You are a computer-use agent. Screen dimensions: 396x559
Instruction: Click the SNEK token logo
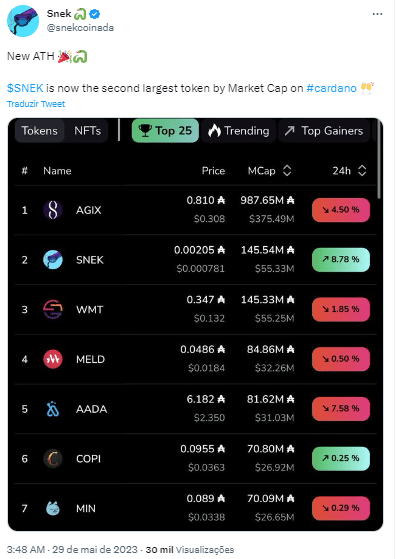tap(53, 260)
